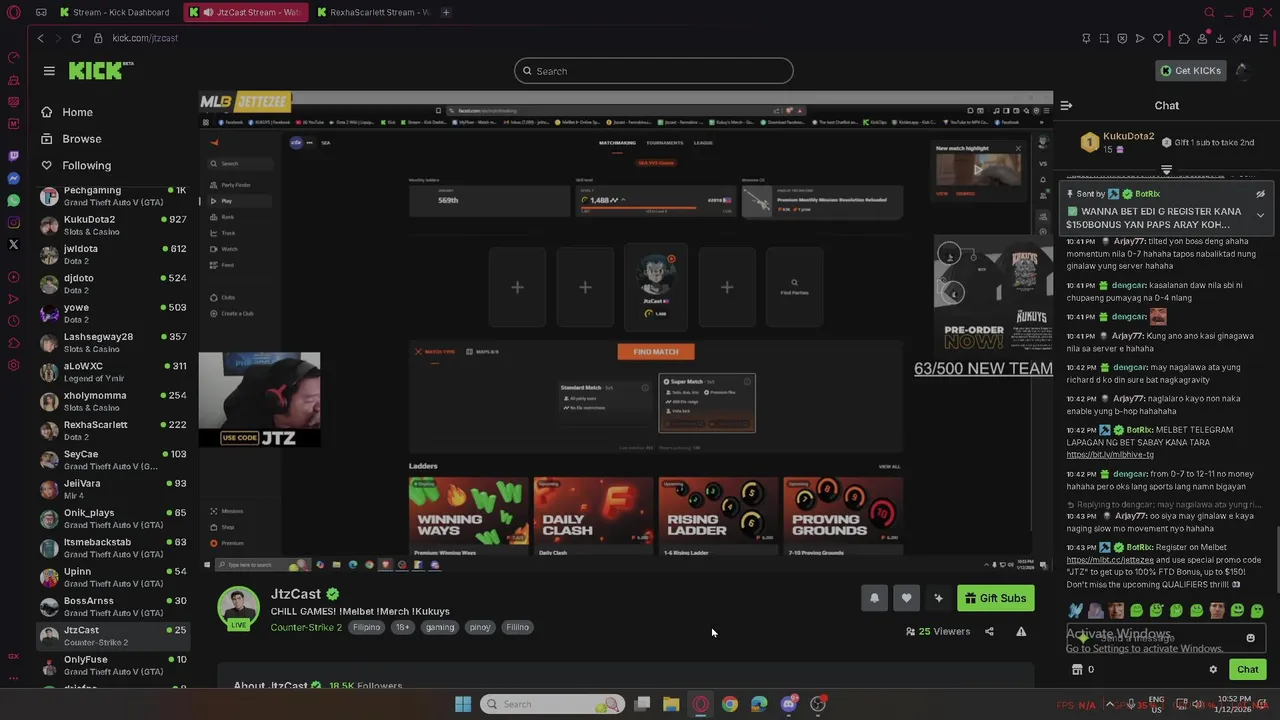The width and height of the screenshot is (1280, 720).
Task: Select the 18+ tag
Action: (402, 627)
